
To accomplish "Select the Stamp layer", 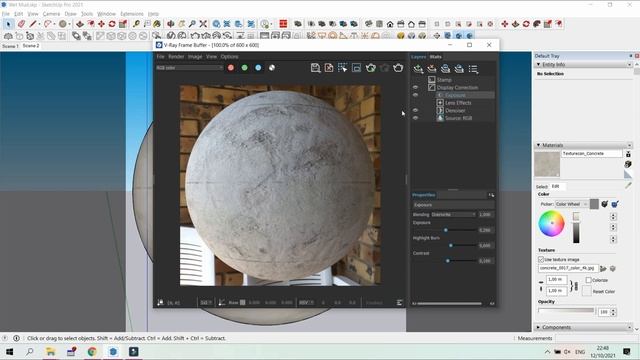I will click(x=444, y=80).
